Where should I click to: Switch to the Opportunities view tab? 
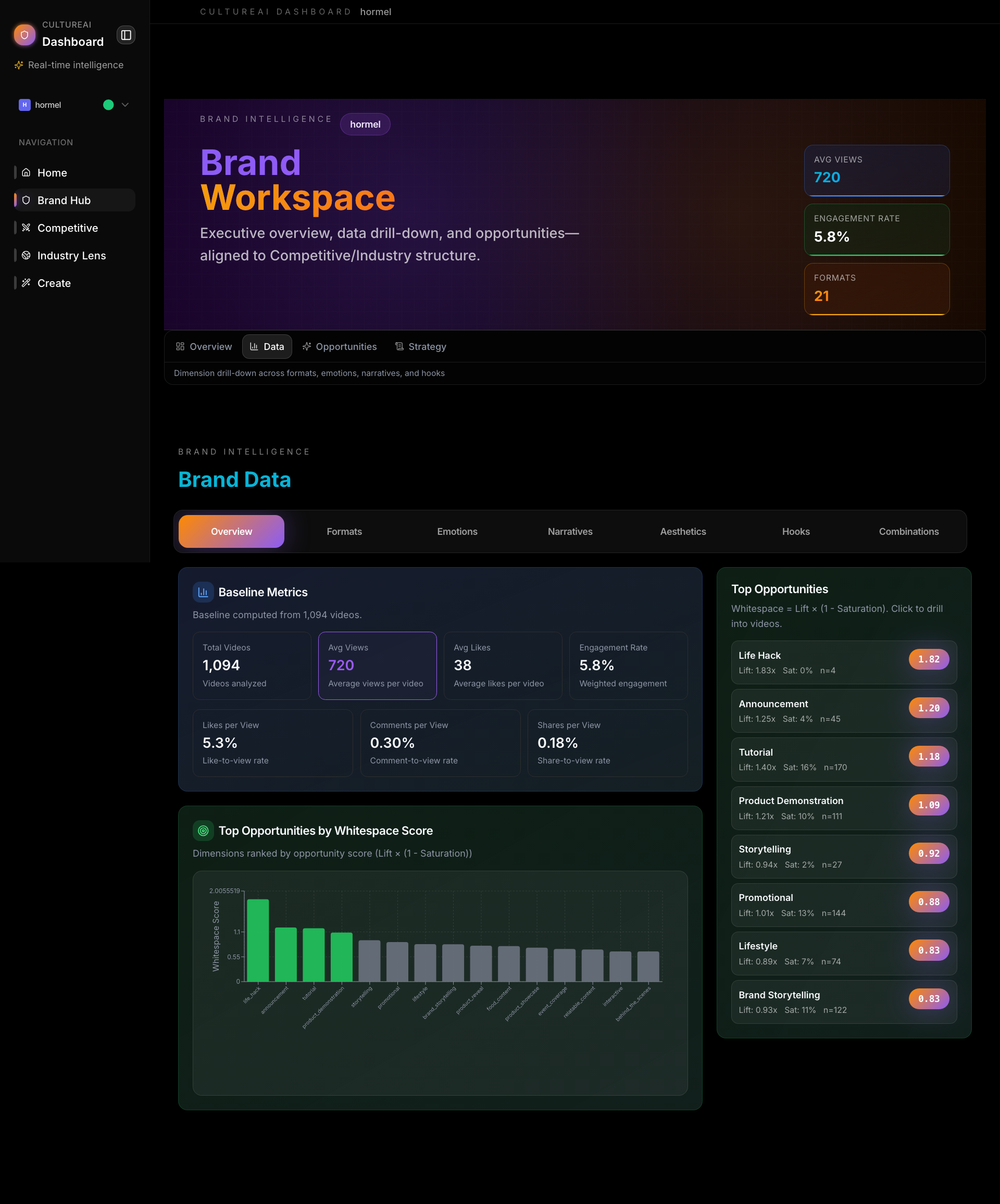(x=340, y=346)
